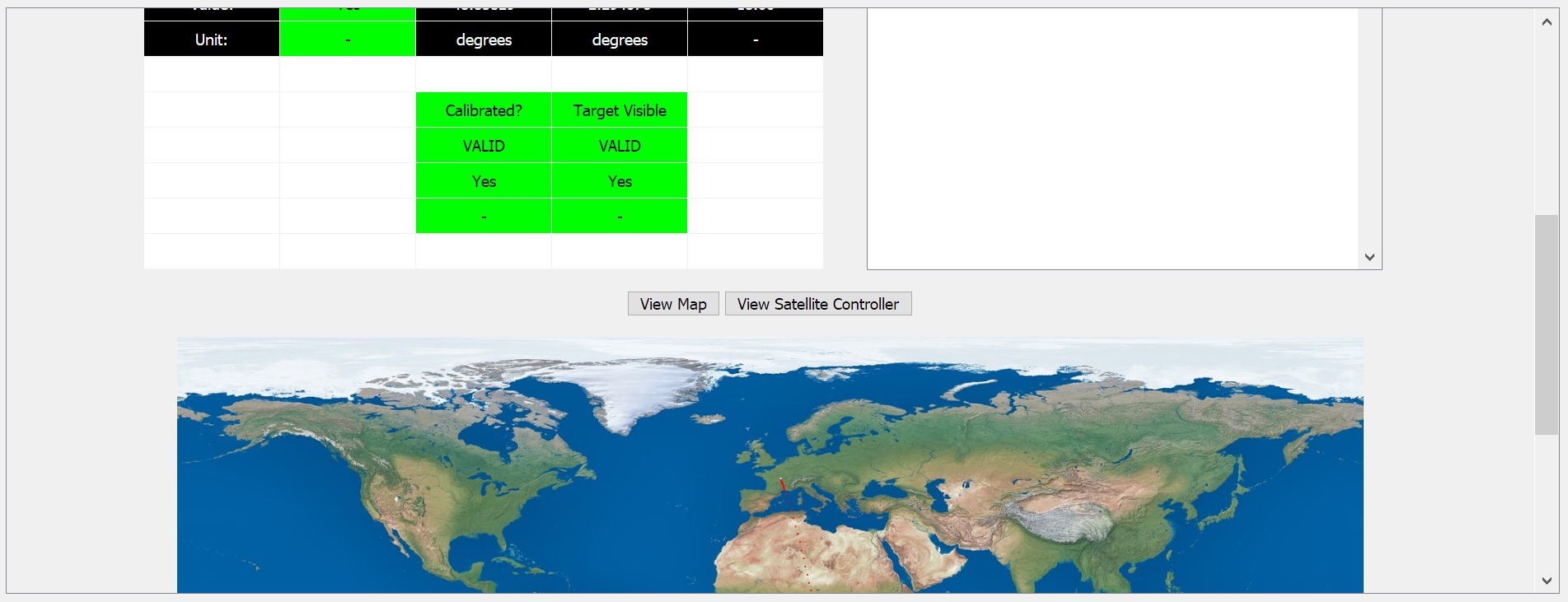
Task: Click the green dash cell beside Unit:
Action: (348, 40)
